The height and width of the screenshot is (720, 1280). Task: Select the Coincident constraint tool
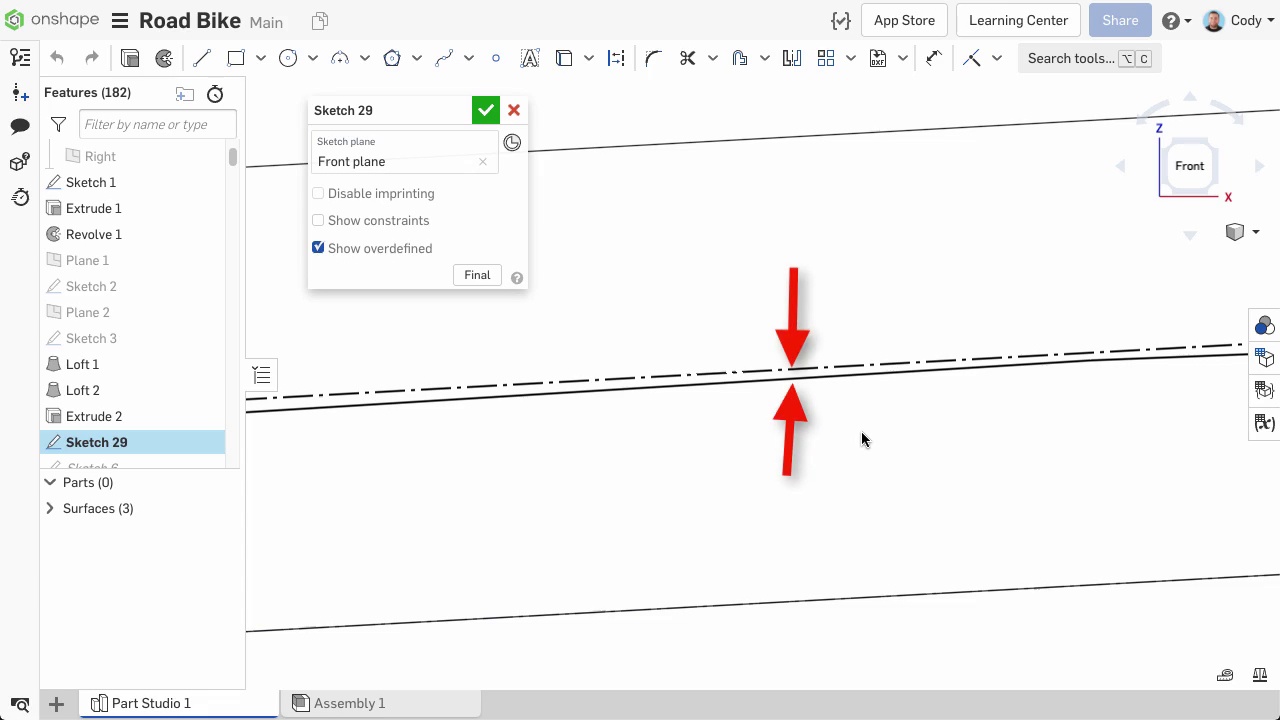[972, 59]
